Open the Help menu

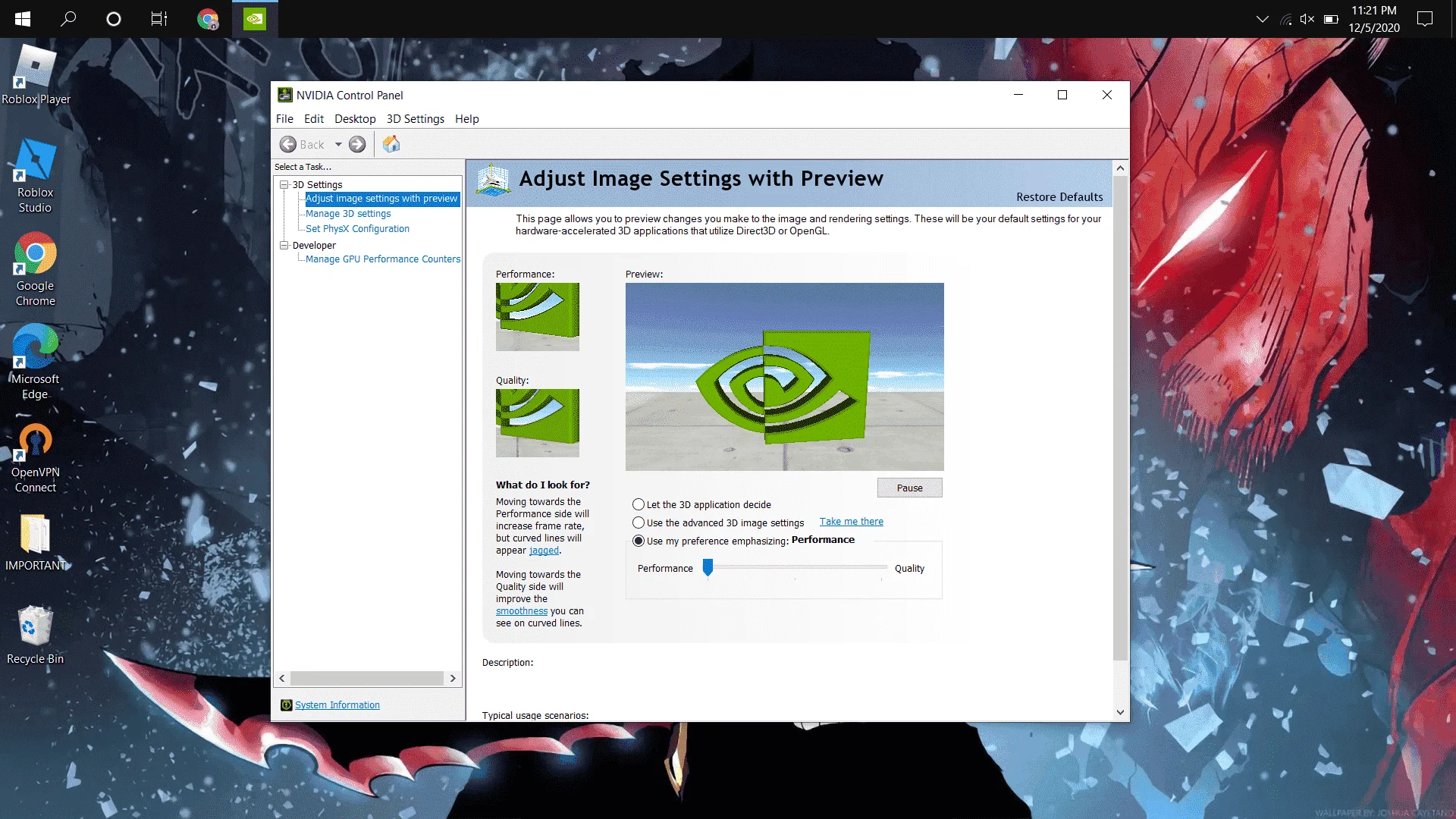(x=467, y=119)
